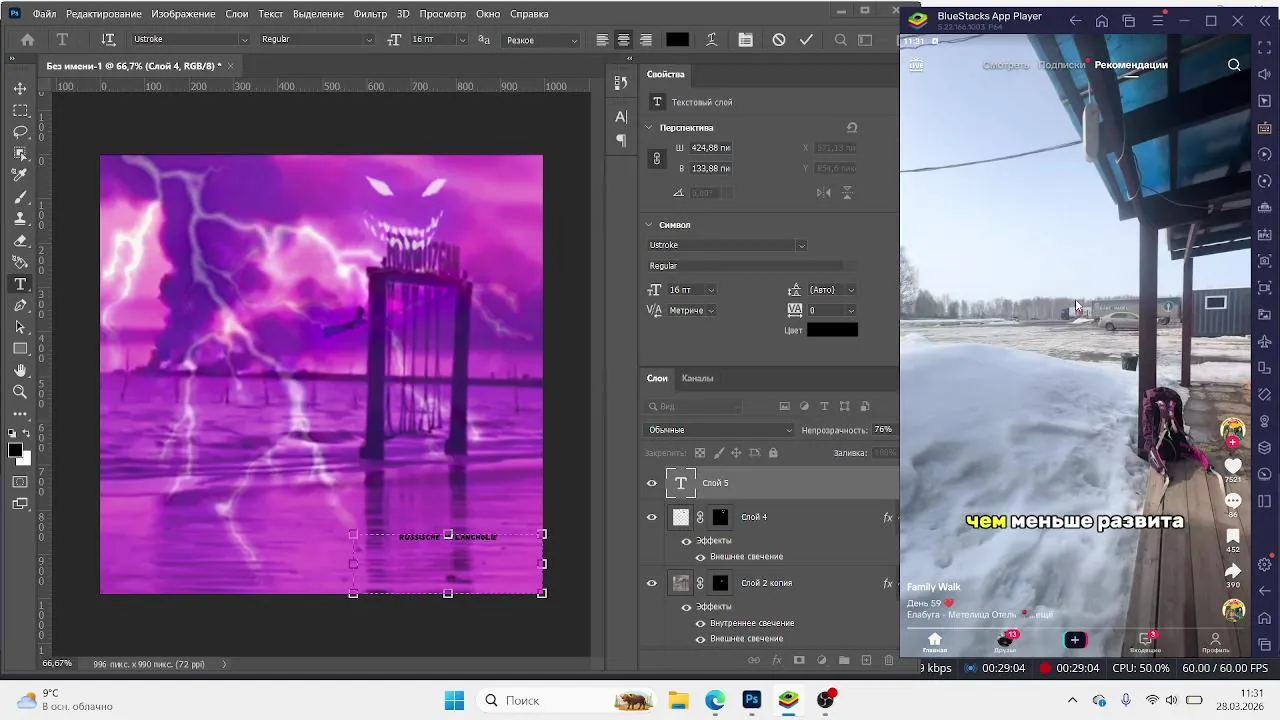The image size is (1280, 720).
Task: Click Windows Start button
Action: click(x=454, y=700)
